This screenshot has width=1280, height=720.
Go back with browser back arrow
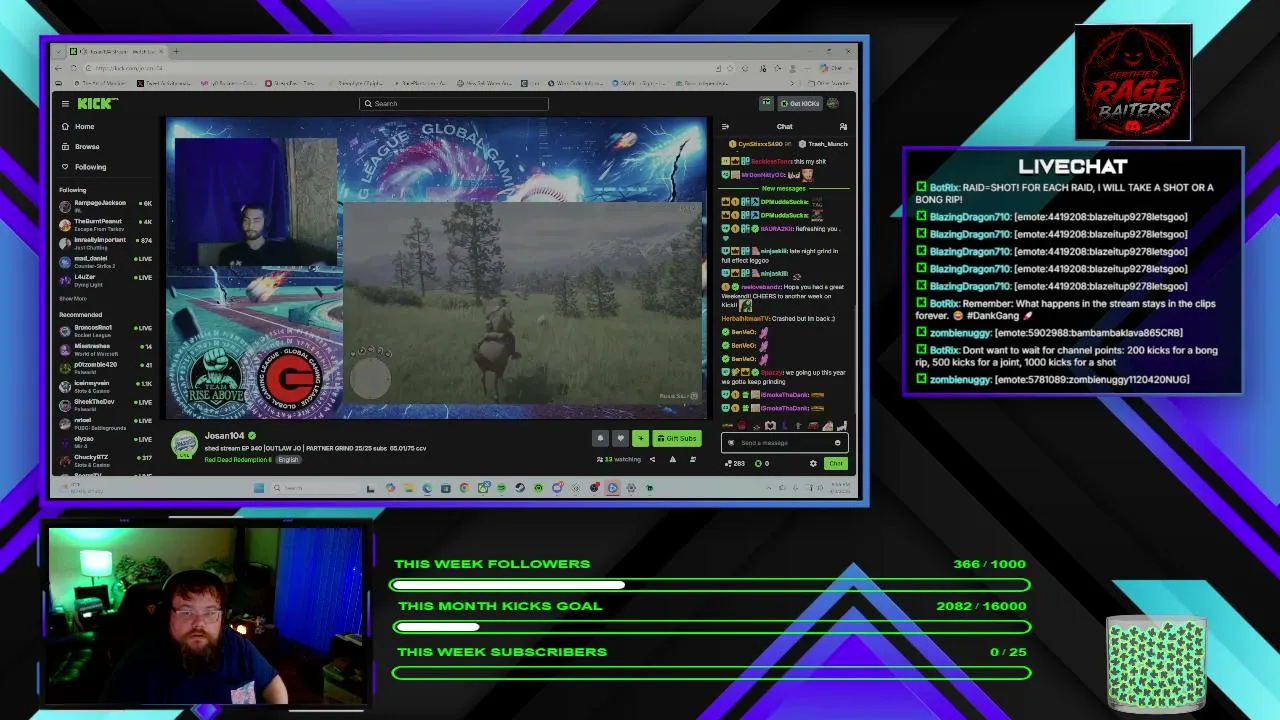(x=59, y=68)
